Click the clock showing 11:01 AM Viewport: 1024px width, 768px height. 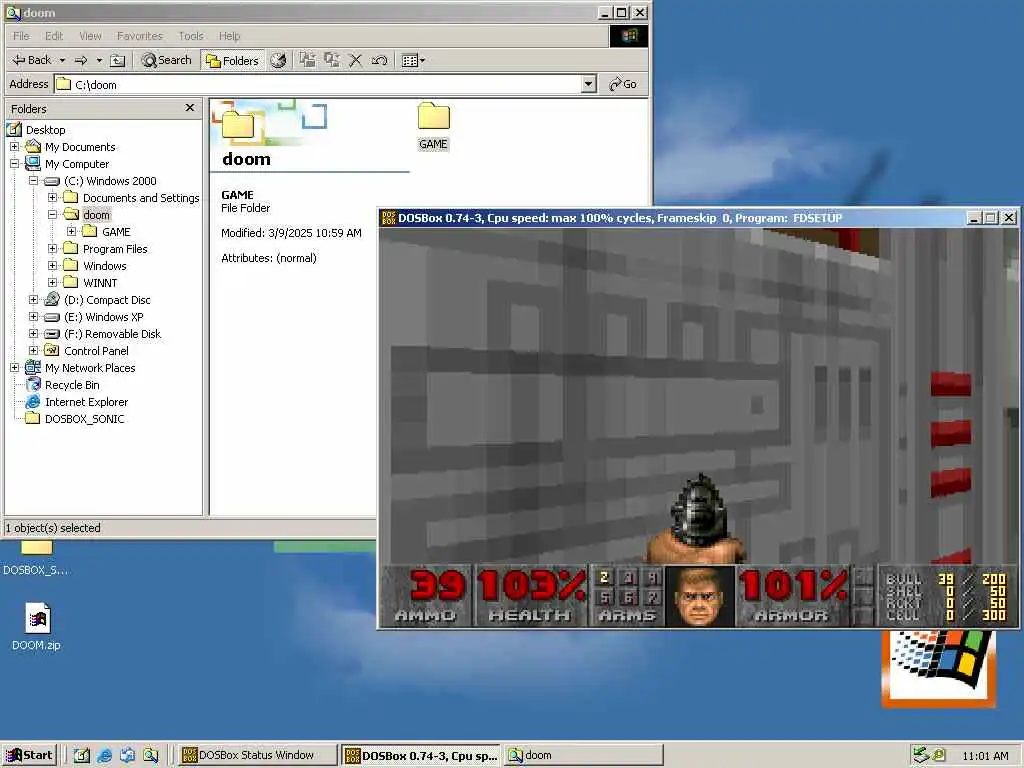tap(985, 756)
